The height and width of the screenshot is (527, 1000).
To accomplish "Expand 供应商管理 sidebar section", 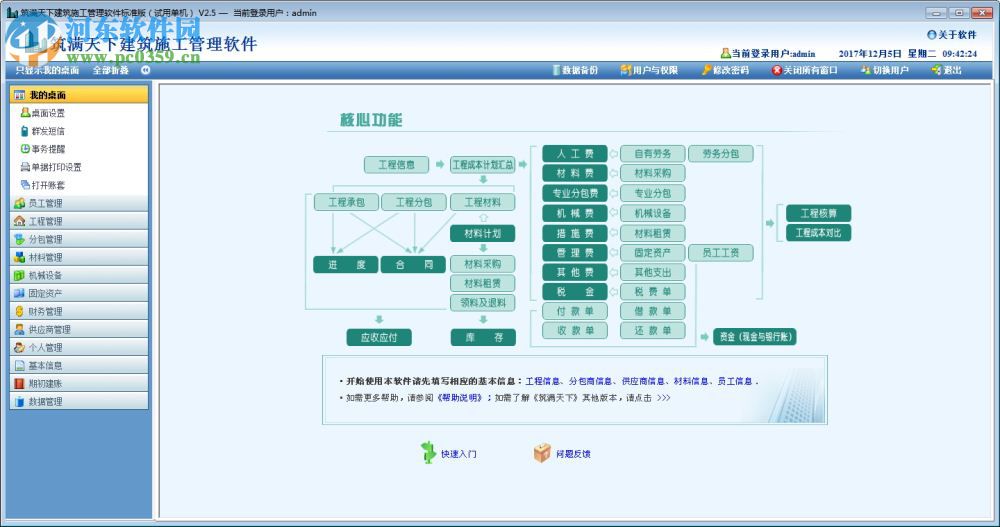I will 79,329.
